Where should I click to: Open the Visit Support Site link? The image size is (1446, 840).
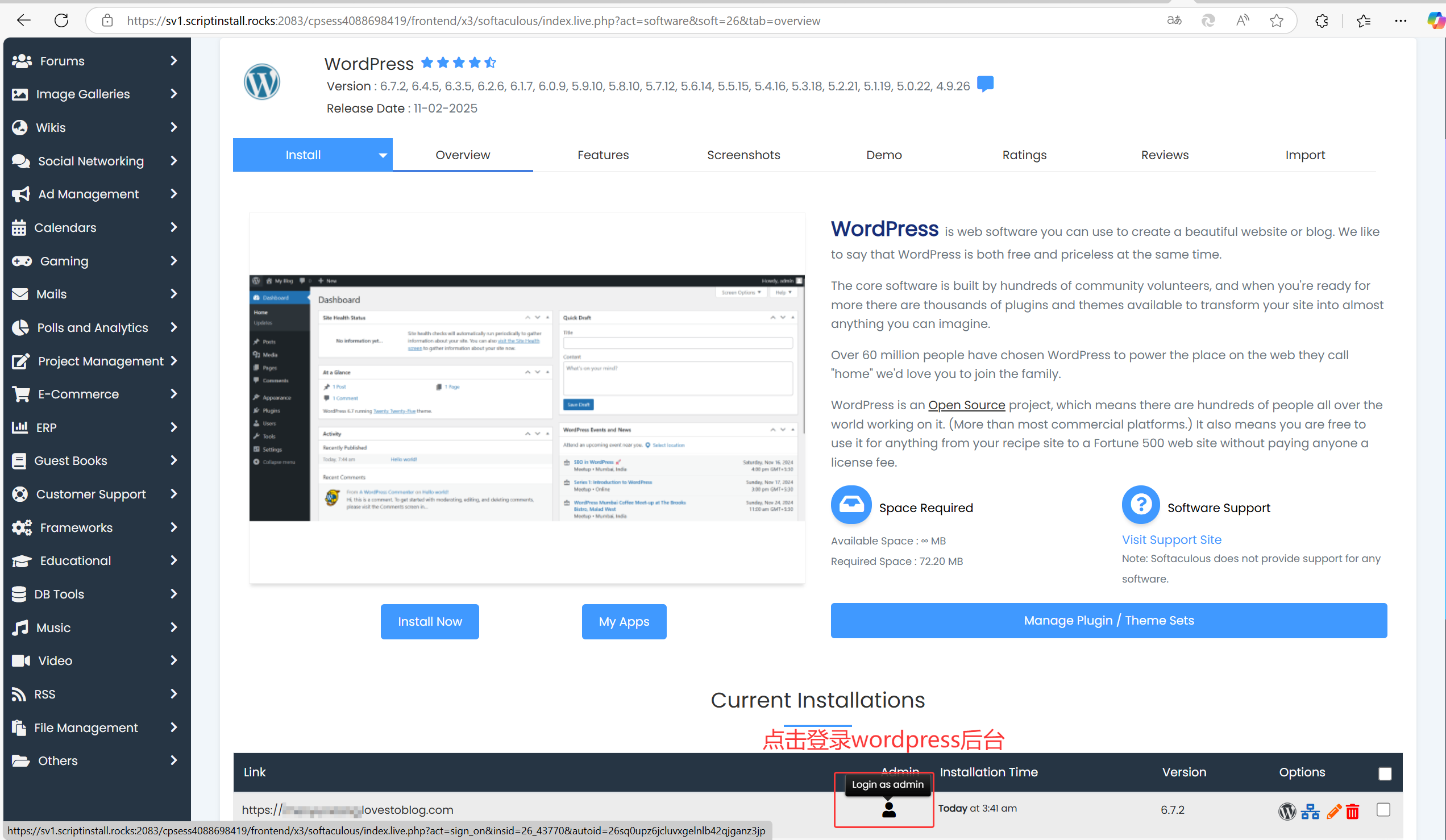1171,539
